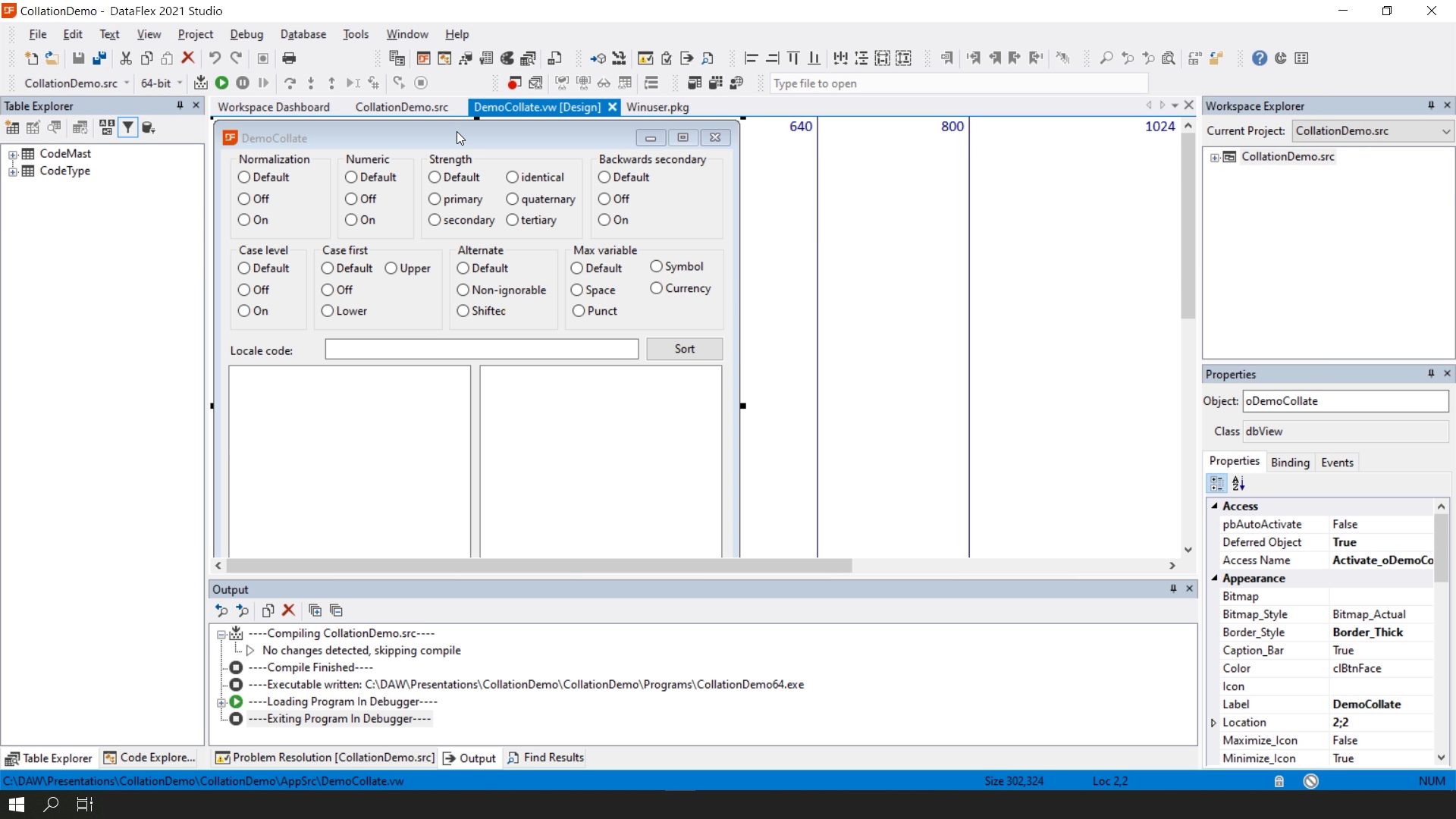Select Strength 'tertiary' radio button
1456x819 pixels.
(x=513, y=220)
